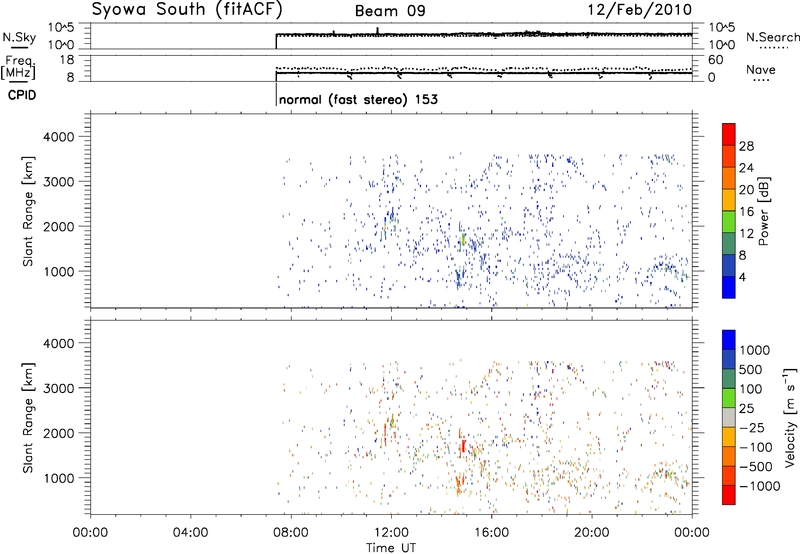Click the Slant Range label of power panel

[28, 211]
